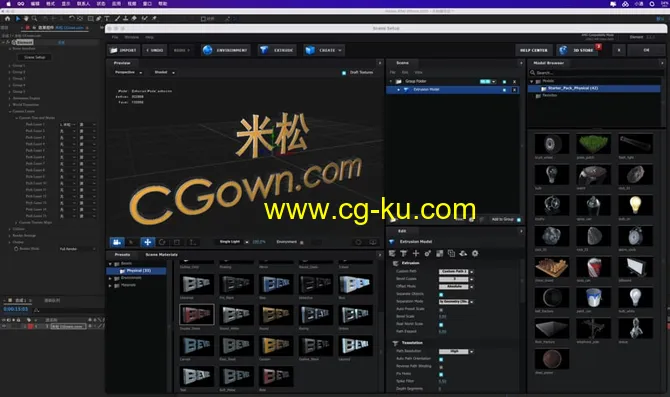Select the move tool in preview toolbar
Viewport: 670px width, 397px height.
[147, 242]
